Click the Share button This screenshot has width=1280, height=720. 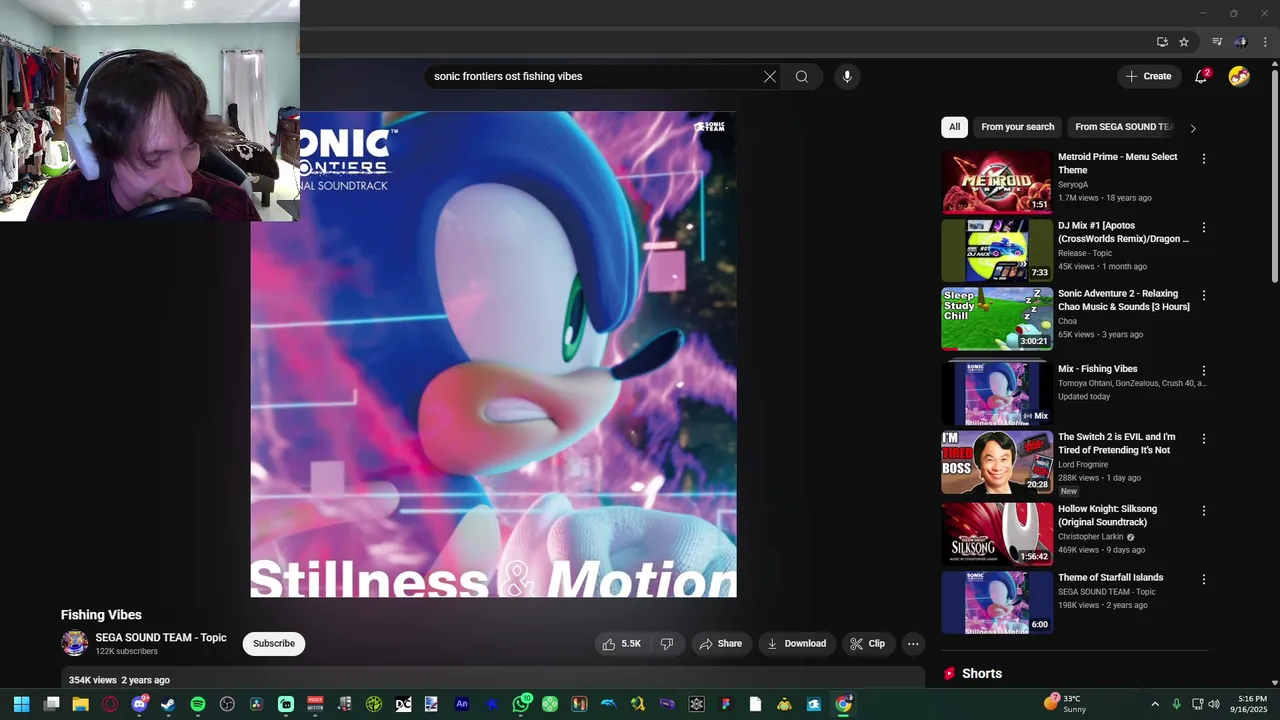(720, 644)
